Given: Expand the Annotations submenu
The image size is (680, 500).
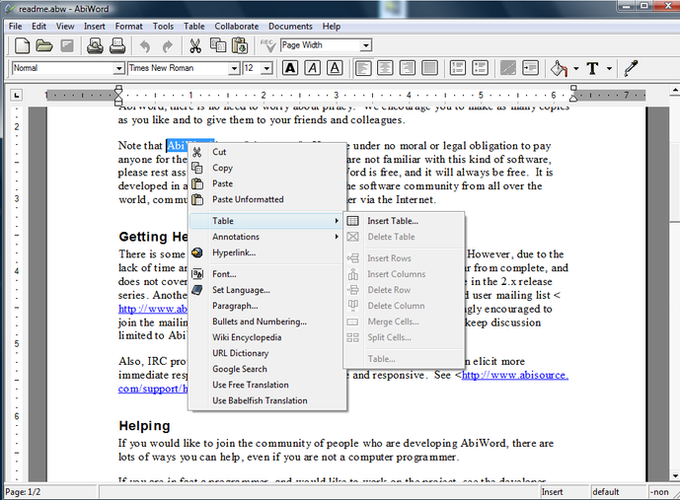Looking at the screenshot, I should 267,237.
